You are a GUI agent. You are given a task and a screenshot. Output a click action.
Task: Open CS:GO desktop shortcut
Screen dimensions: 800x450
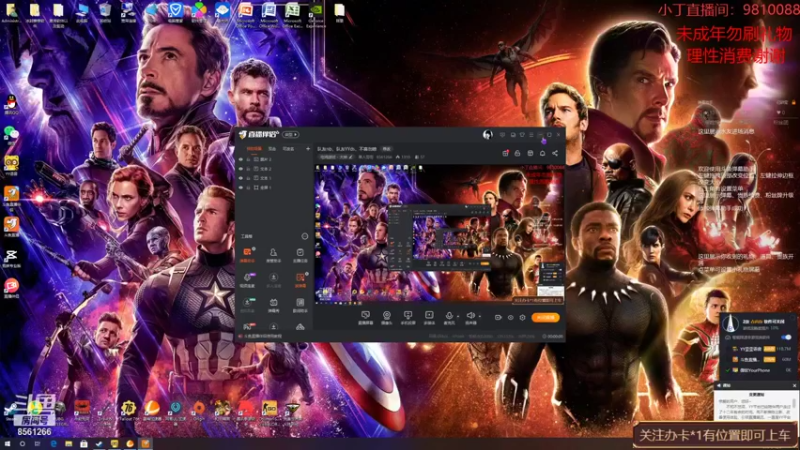click(269, 411)
